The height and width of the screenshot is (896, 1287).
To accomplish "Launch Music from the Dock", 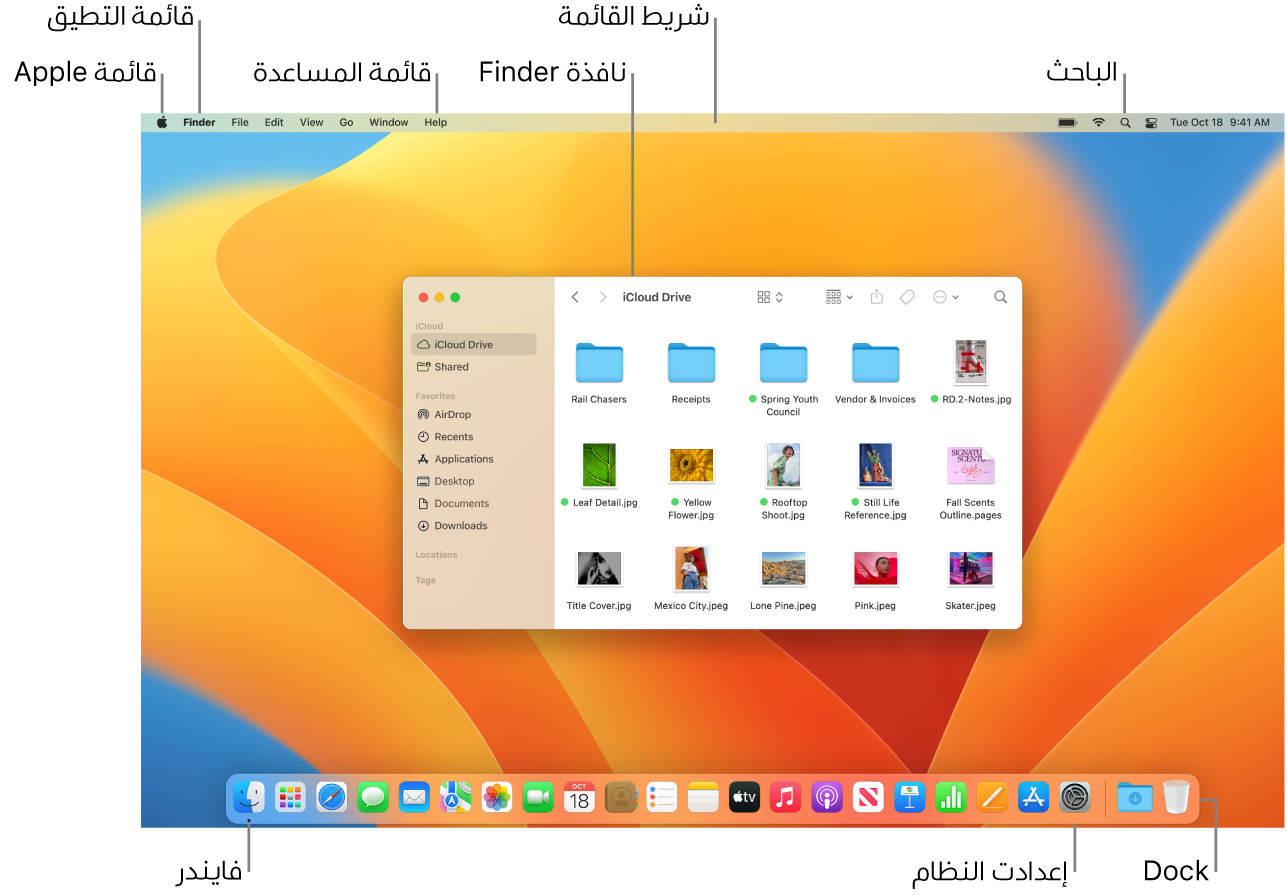I will [x=786, y=797].
